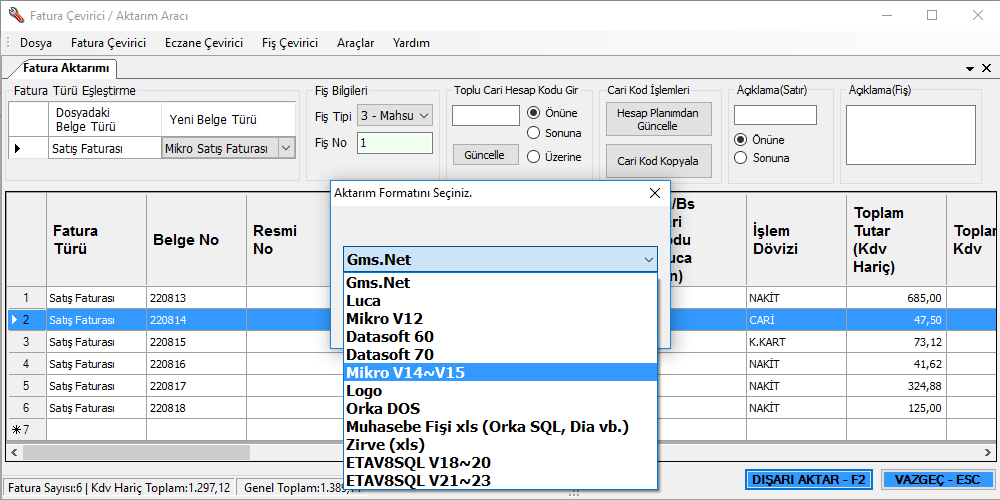1000x500 pixels.
Task: Click the Satış Faturası cell in mapping grid
Action: [105, 149]
